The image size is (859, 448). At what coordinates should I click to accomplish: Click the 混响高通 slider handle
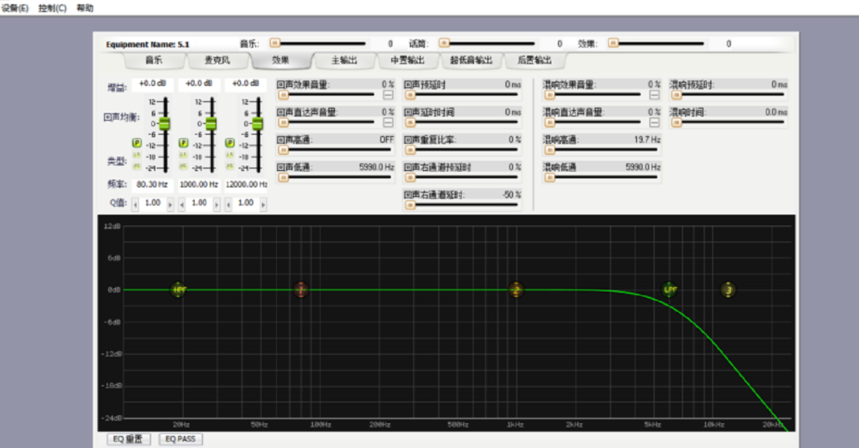click(549, 150)
